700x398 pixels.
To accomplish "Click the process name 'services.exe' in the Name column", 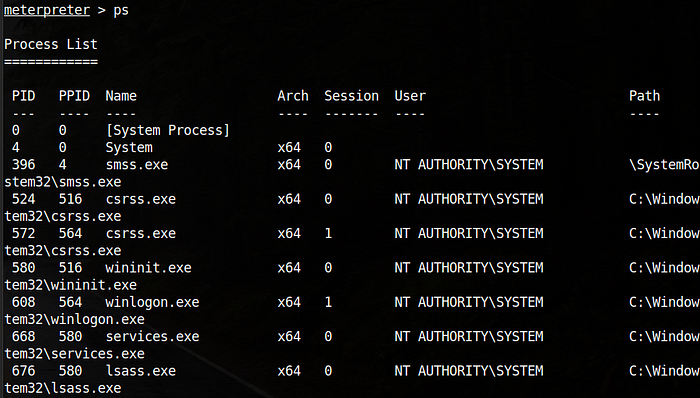I will (x=152, y=336).
